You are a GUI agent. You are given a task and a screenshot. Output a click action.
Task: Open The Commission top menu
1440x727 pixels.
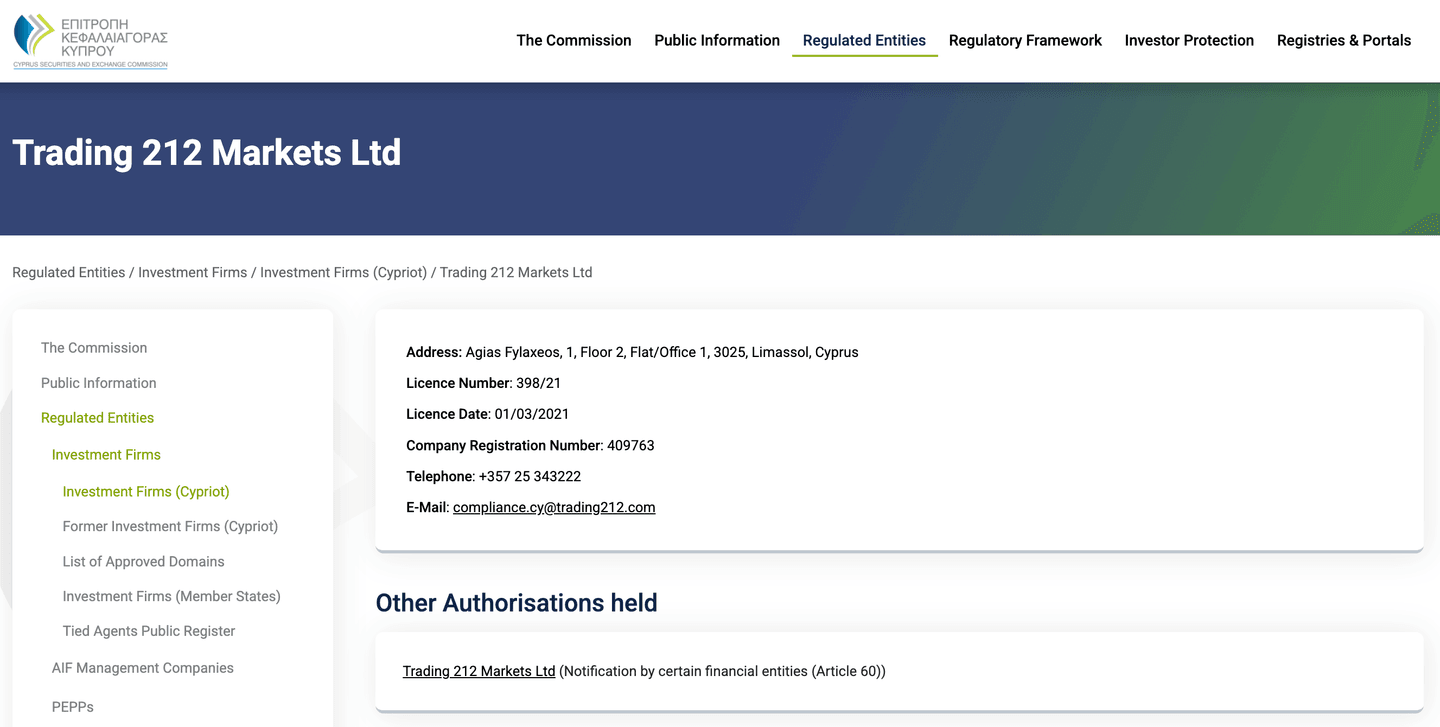click(574, 41)
